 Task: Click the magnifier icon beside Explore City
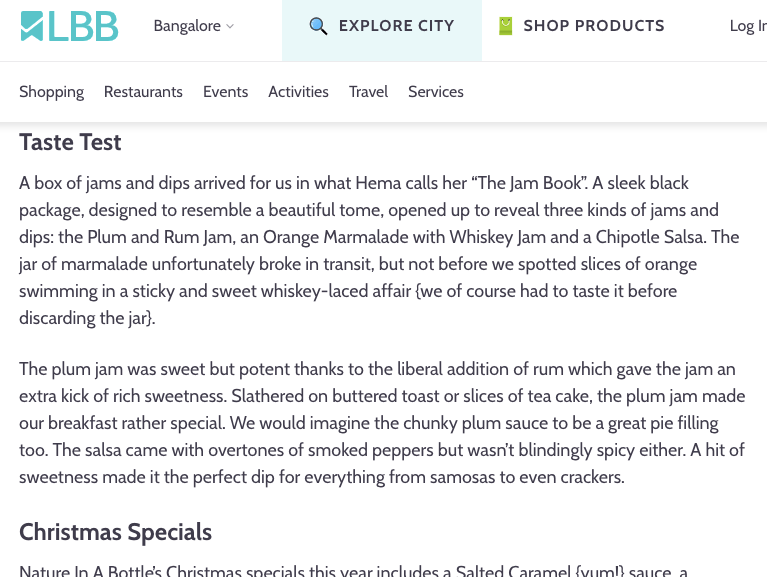point(318,26)
